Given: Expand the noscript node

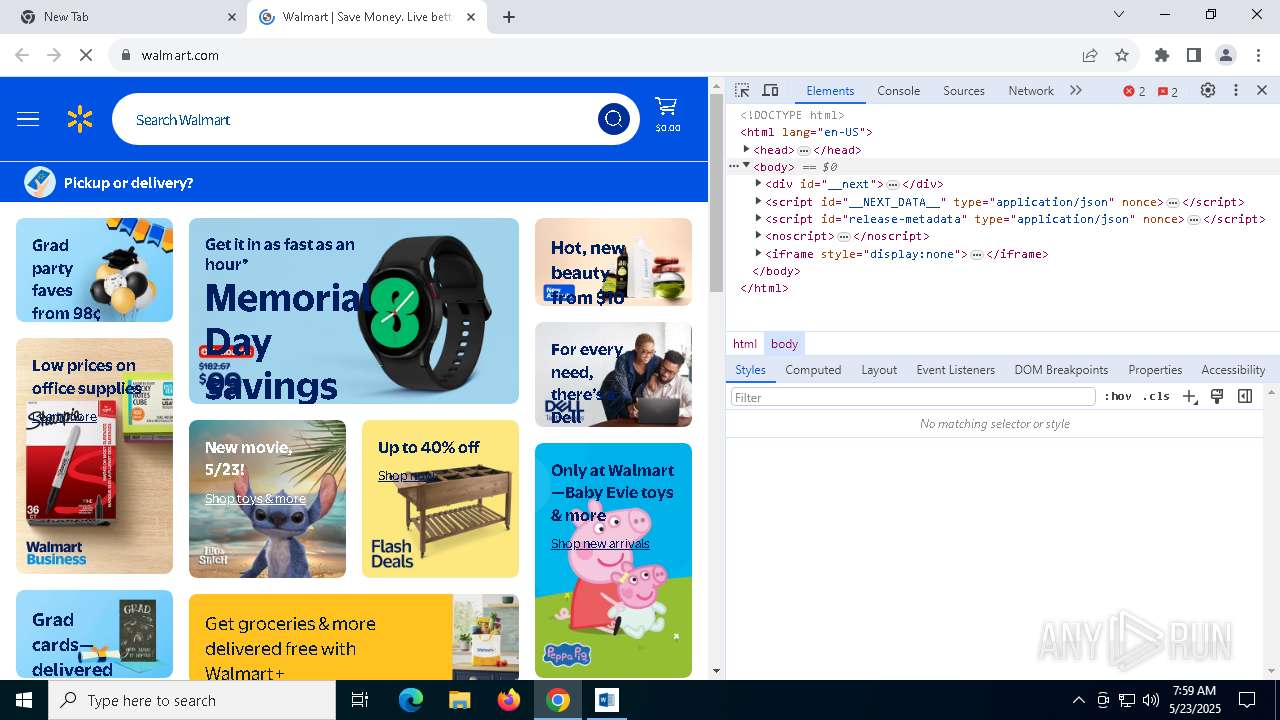Looking at the screenshot, I should click(x=758, y=235).
